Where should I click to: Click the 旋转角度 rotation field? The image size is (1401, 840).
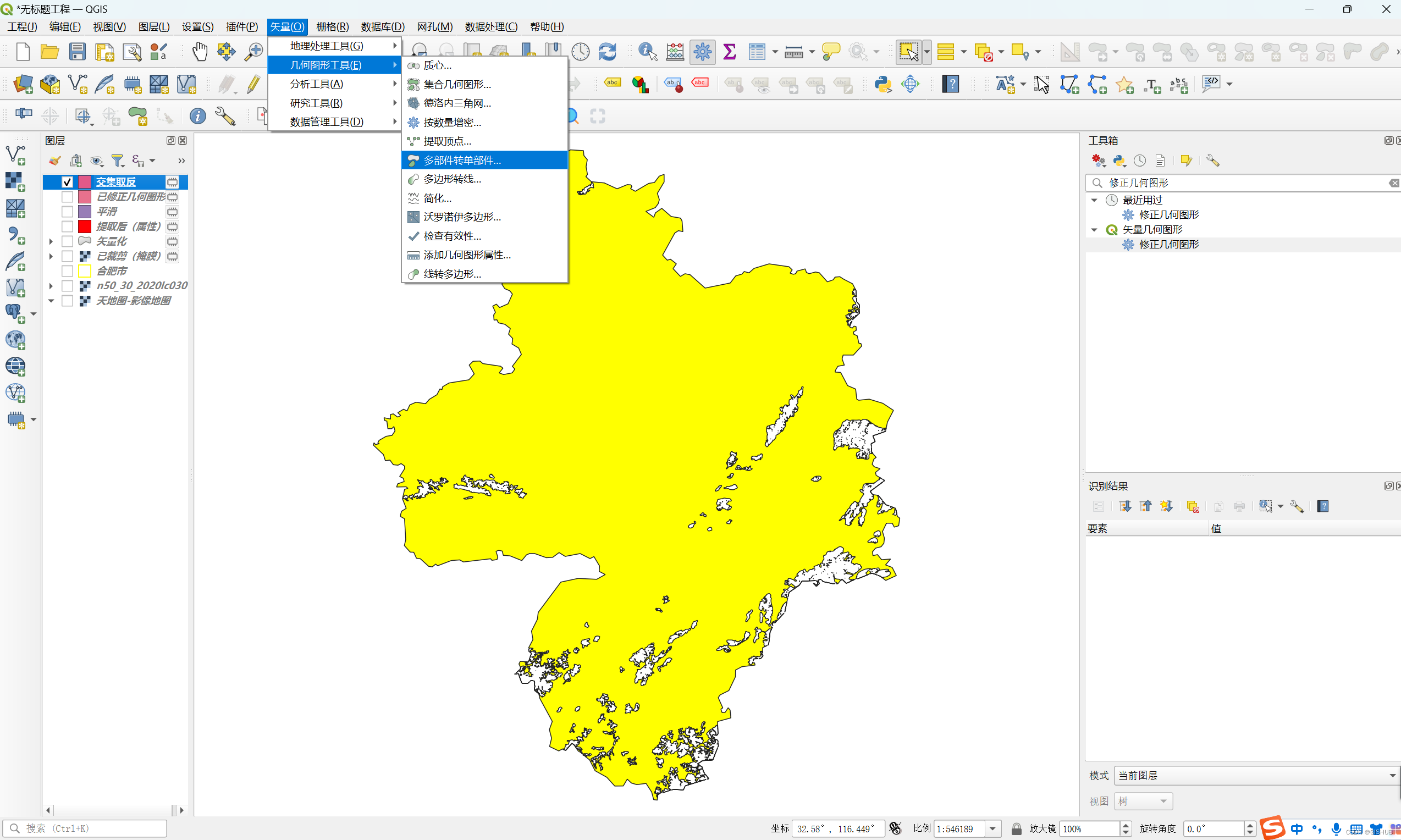[x=1214, y=828]
